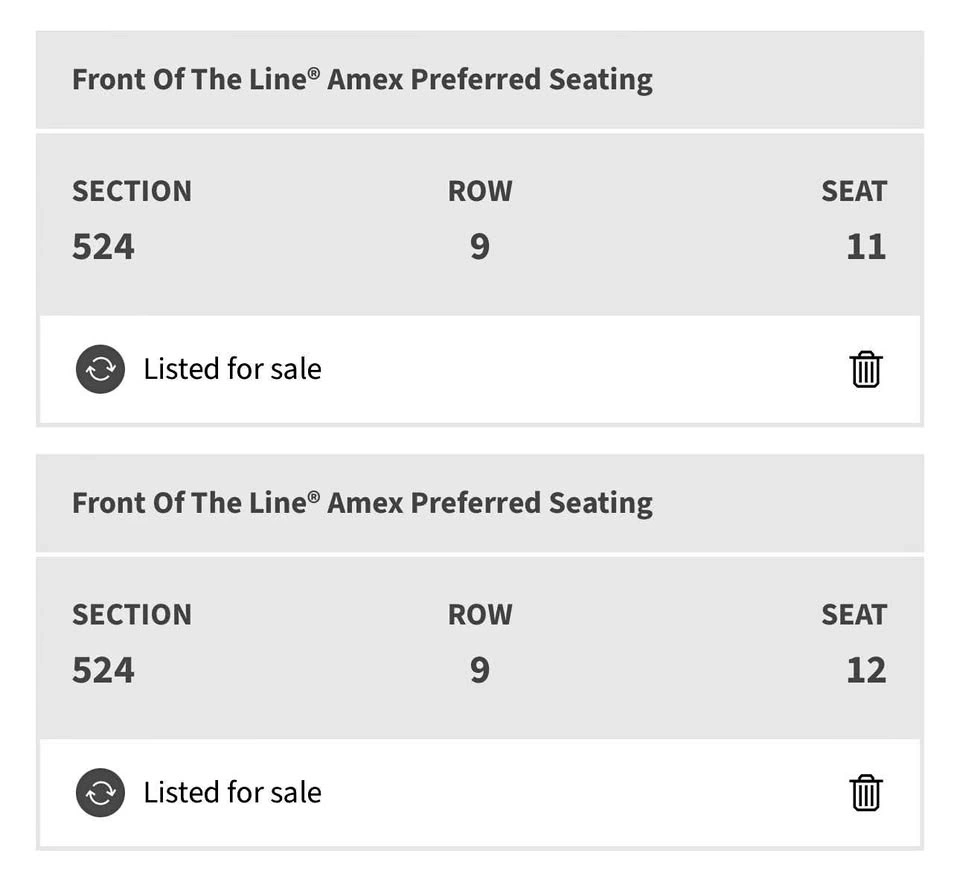This screenshot has height=888, width=960.
Task: Select the second Amex Preferred Seating header
Action: 362,503
